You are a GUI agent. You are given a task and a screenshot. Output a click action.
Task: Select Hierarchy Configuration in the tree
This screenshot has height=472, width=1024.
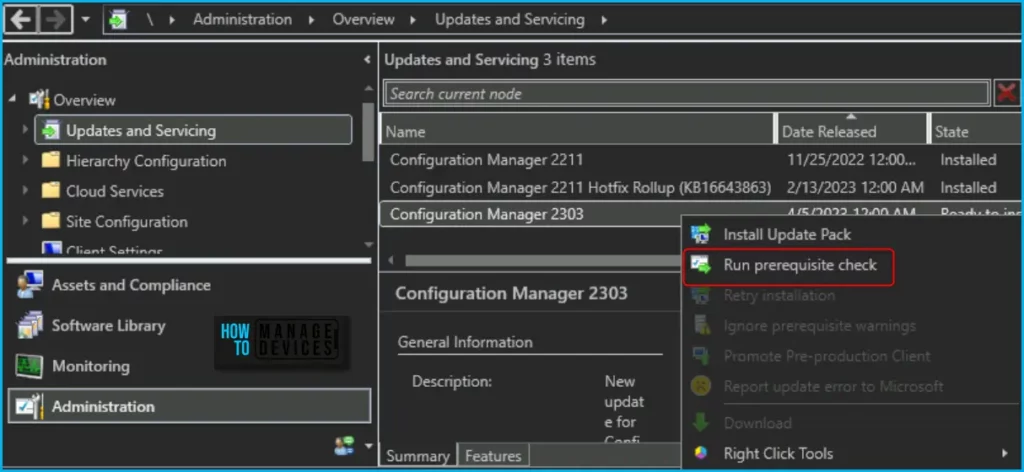(146, 161)
